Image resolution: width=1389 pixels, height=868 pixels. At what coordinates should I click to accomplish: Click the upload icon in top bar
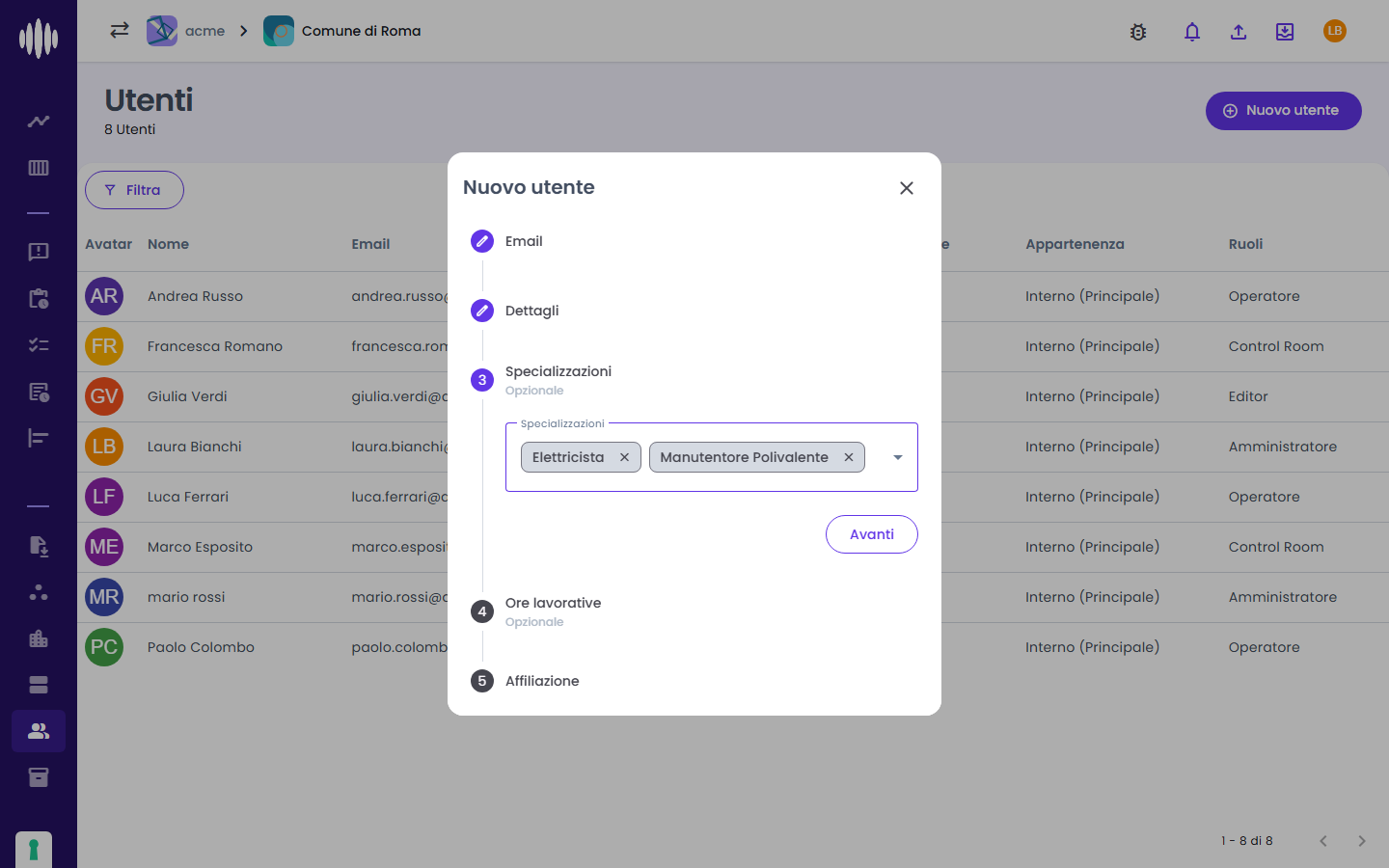(x=1239, y=32)
